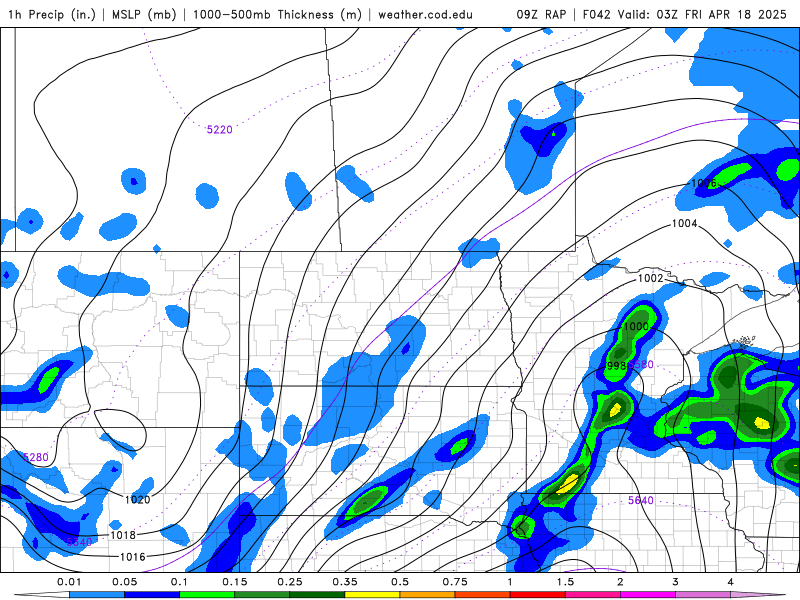Select the 1006 isobar label
This screenshot has height=600, width=800.
[704, 183]
